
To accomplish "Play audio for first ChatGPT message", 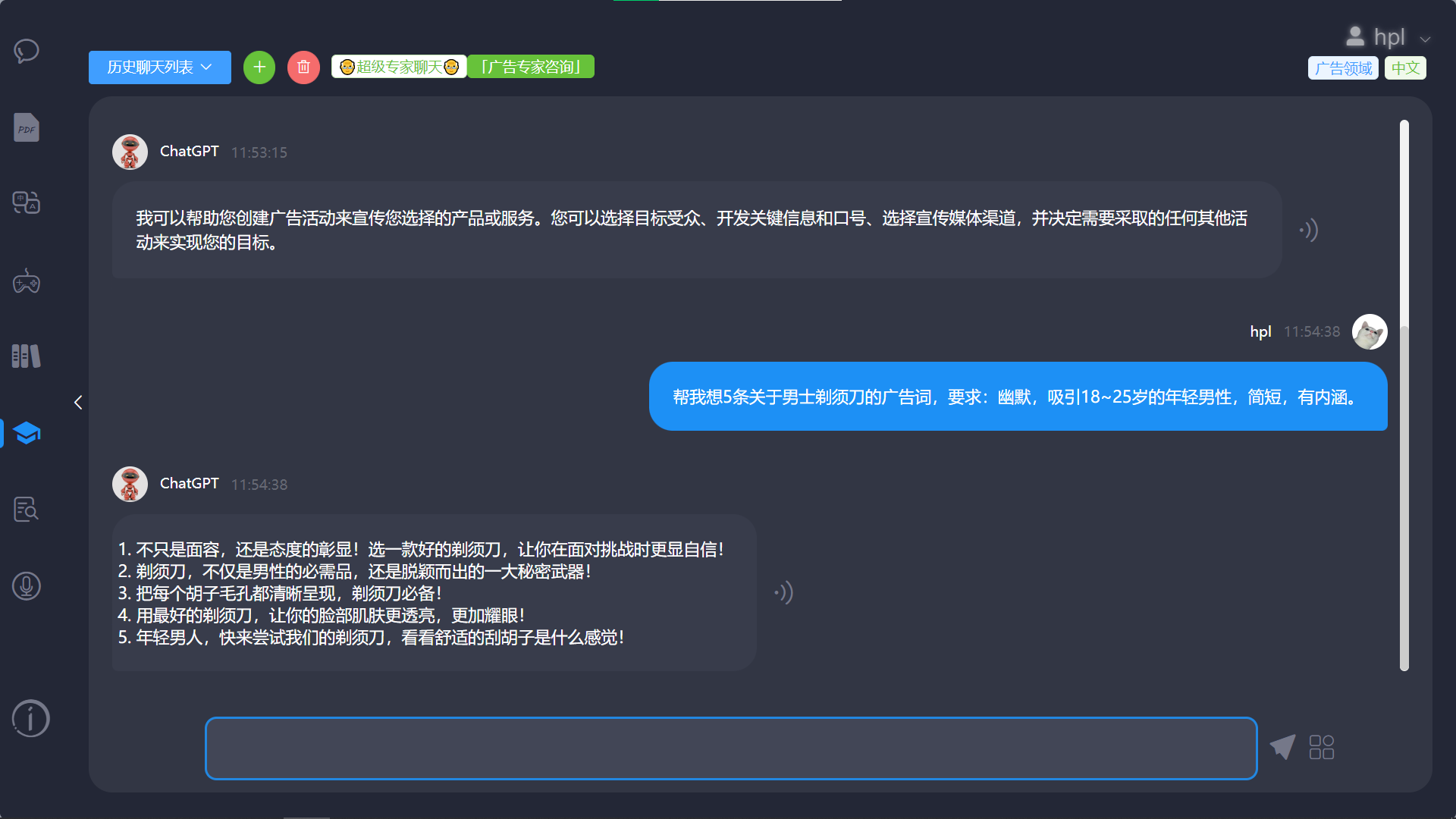I will [x=1308, y=230].
